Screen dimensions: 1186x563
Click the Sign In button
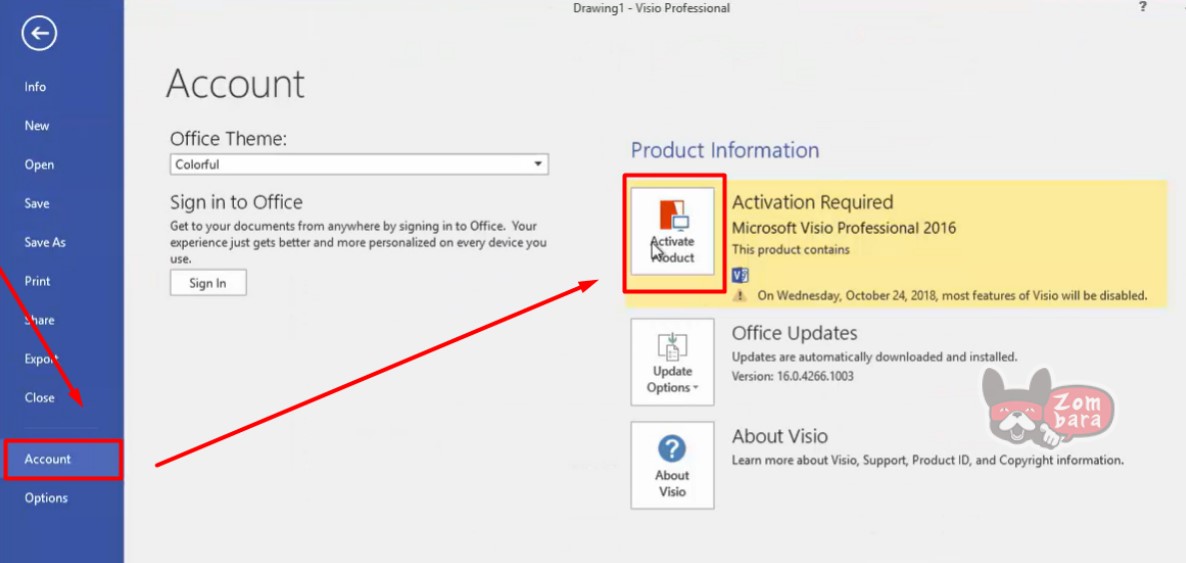pos(208,283)
